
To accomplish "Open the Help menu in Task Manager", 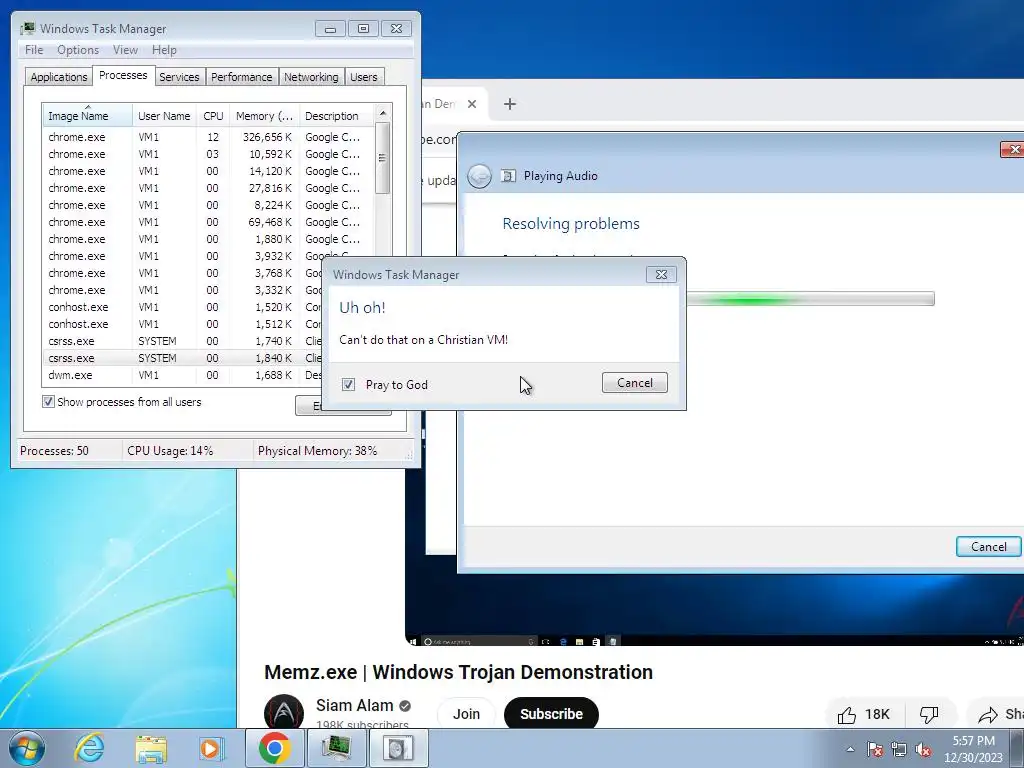I will click(164, 50).
